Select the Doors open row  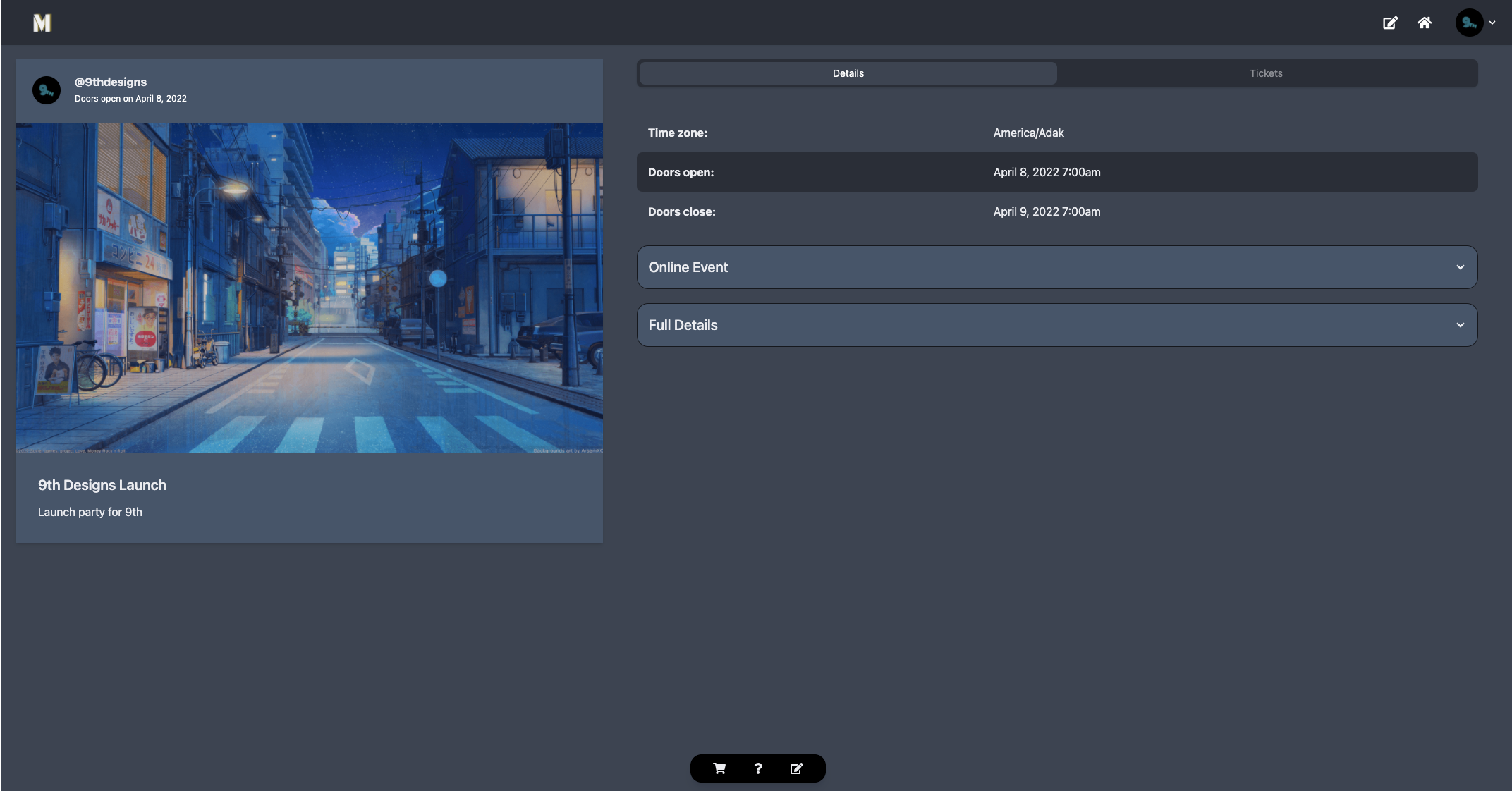pyautogui.click(x=1056, y=172)
